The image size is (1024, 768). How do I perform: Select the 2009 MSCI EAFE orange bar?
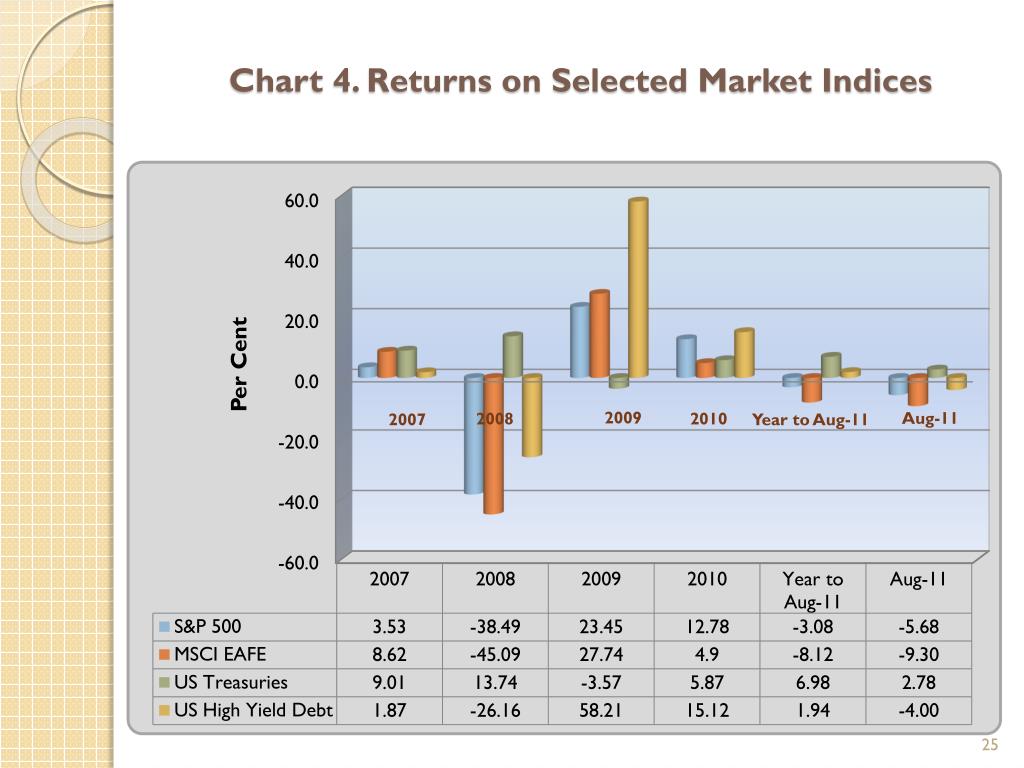(x=600, y=334)
